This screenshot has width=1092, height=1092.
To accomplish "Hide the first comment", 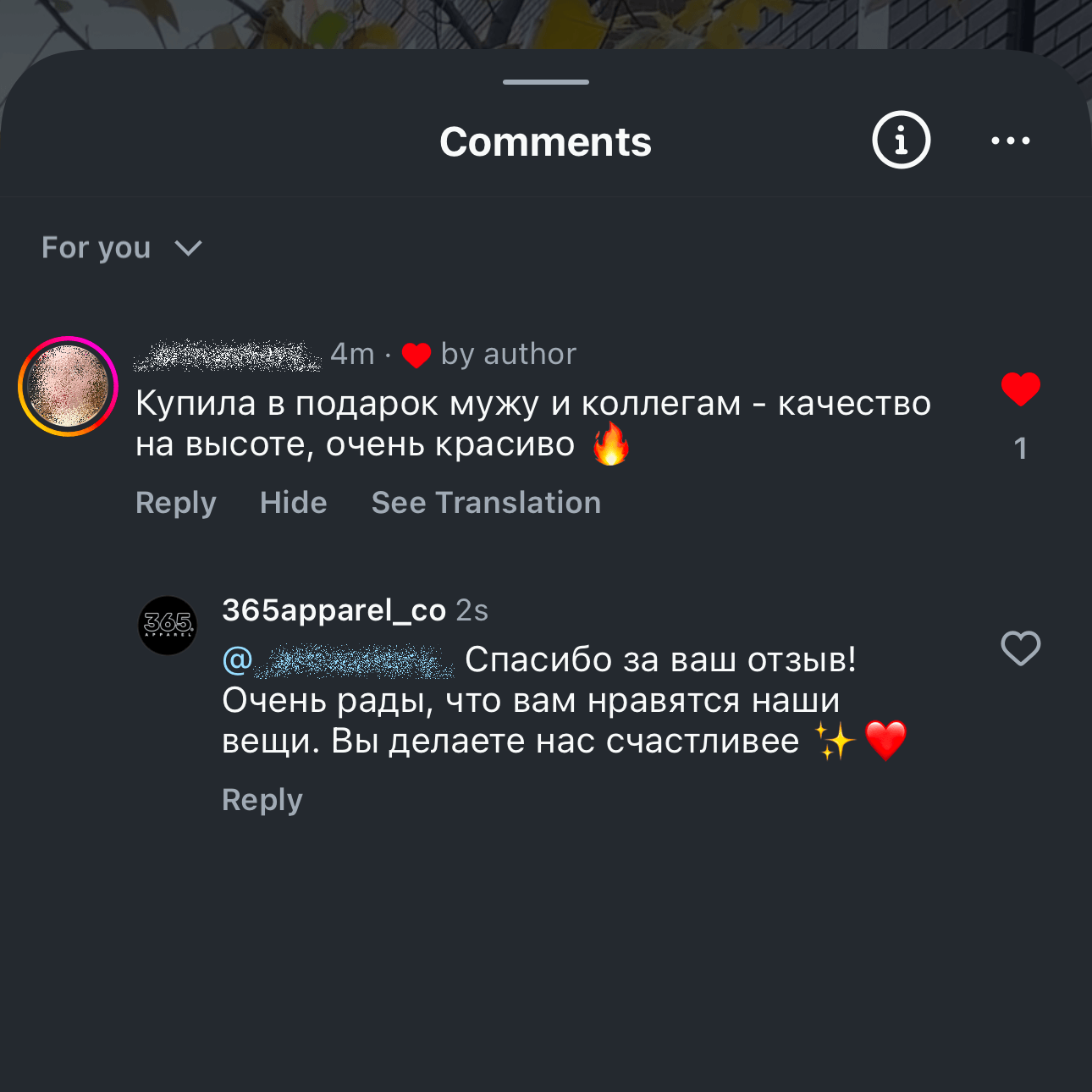I will (293, 503).
